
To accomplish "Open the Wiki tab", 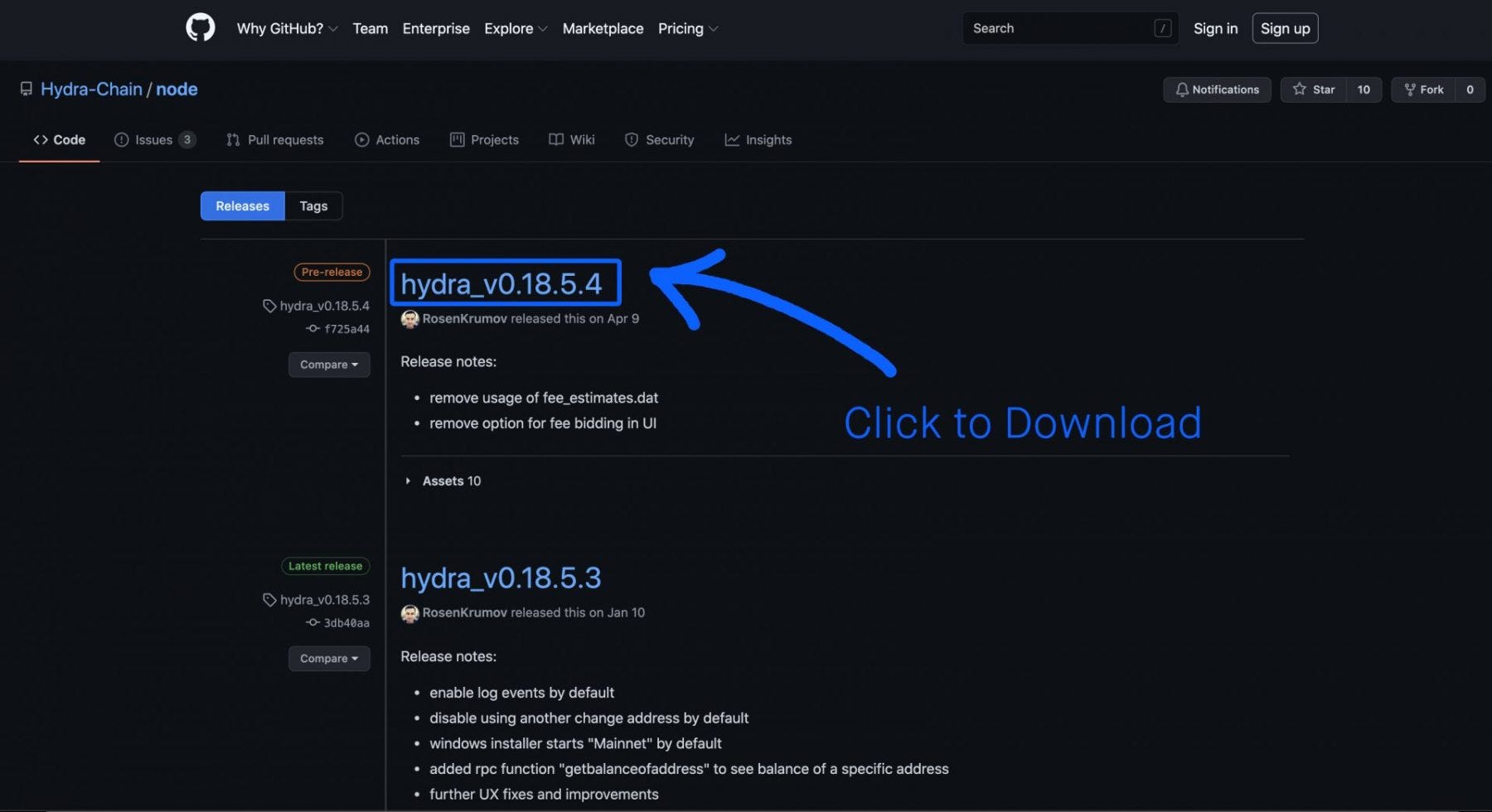I will coord(572,140).
